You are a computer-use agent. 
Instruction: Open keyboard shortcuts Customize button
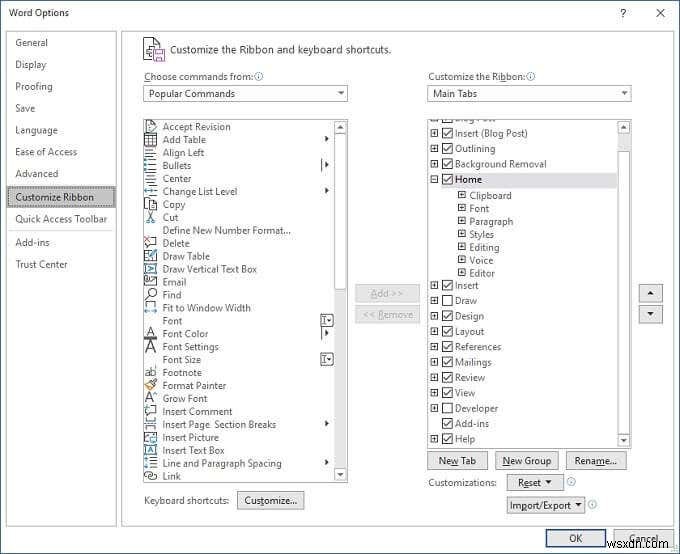point(271,501)
